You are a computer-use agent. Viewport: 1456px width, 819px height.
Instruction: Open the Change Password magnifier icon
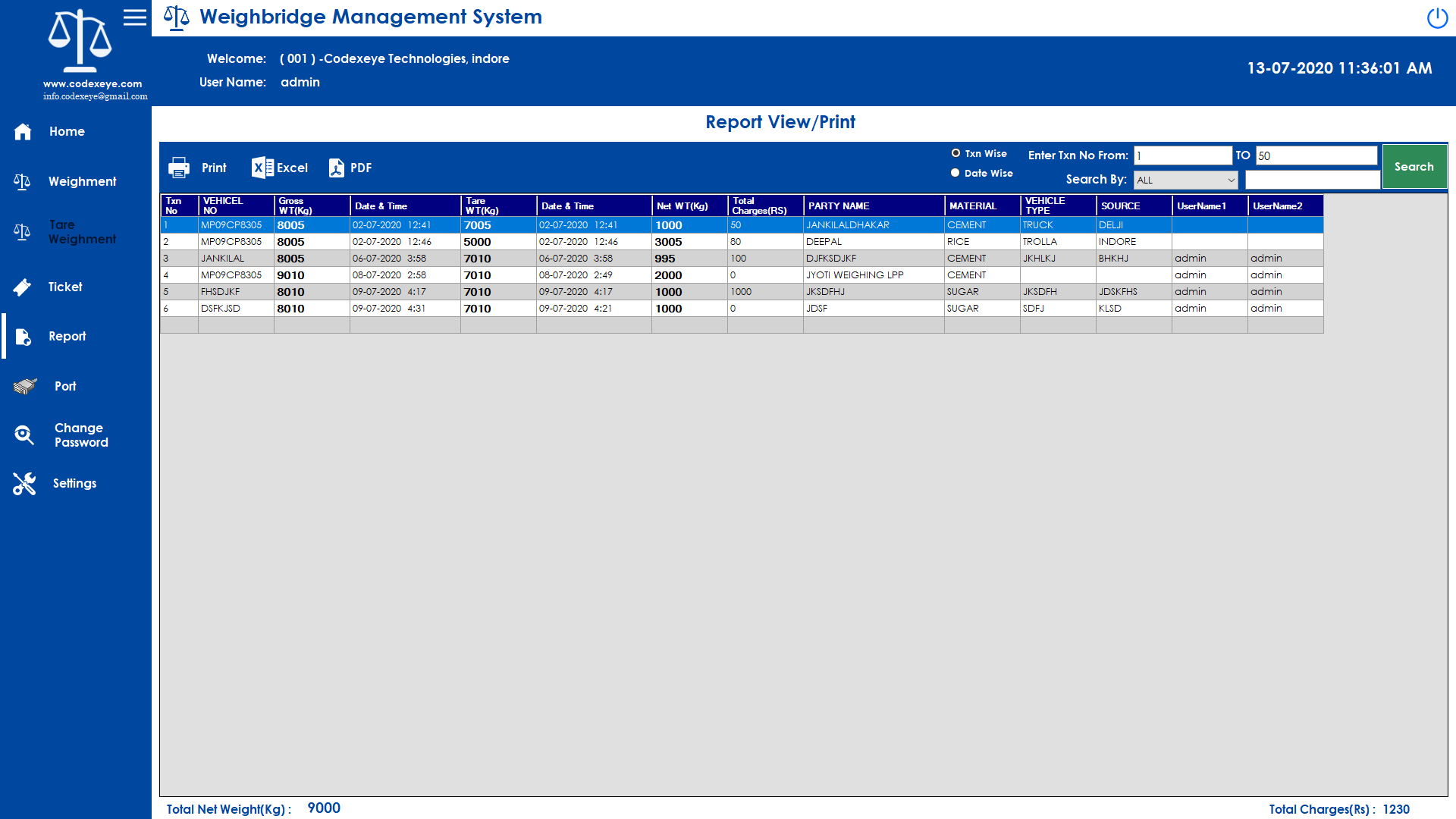click(x=24, y=435)
